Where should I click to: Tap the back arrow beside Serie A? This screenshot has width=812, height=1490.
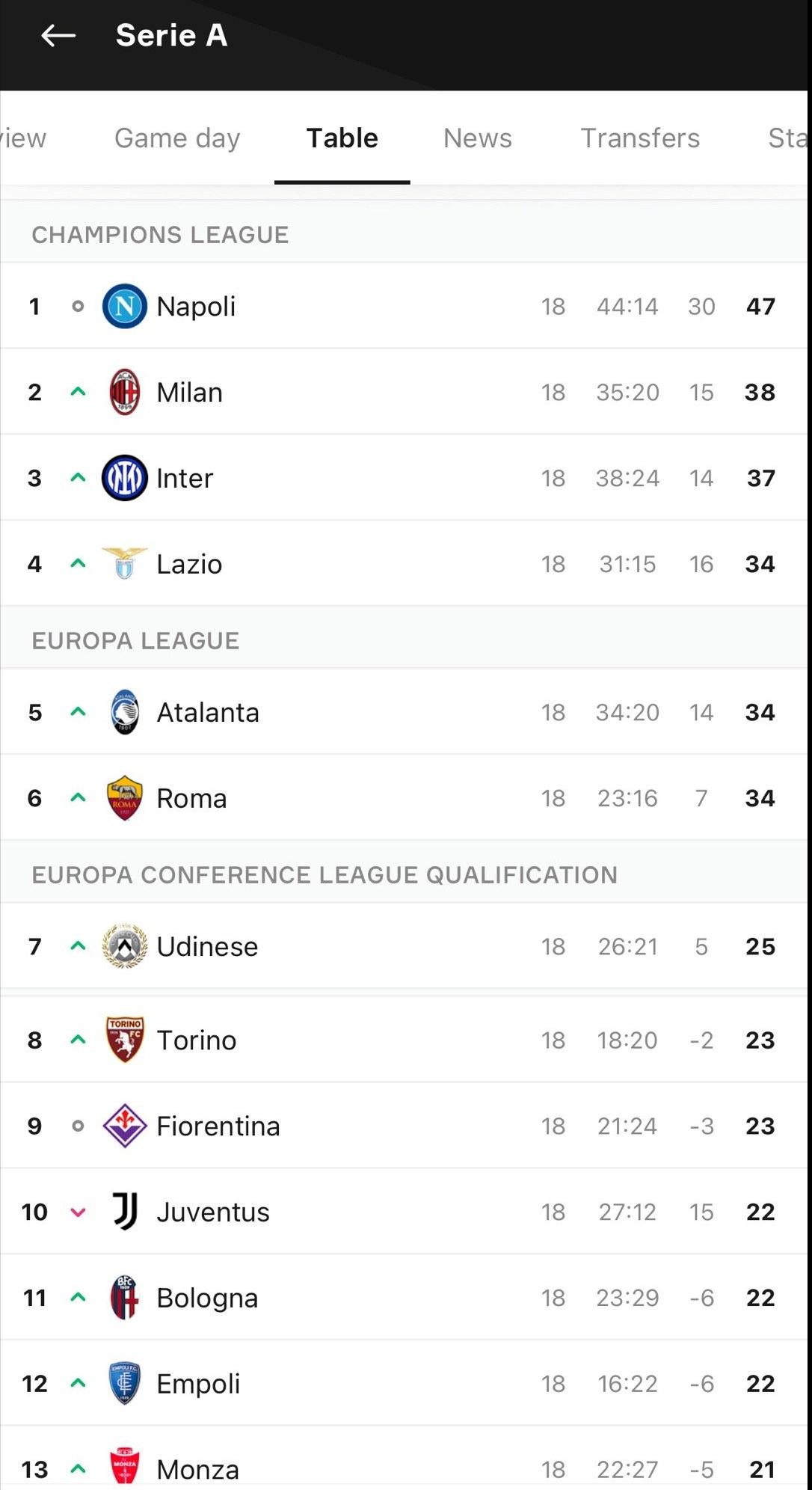tap(58, 35)
